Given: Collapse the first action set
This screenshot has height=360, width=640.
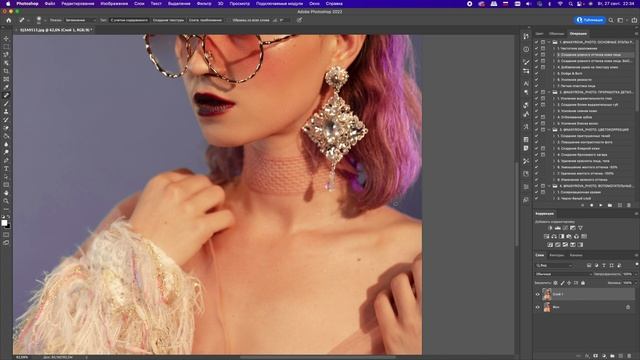Looking at the screenshot, I should coord(549,42).
